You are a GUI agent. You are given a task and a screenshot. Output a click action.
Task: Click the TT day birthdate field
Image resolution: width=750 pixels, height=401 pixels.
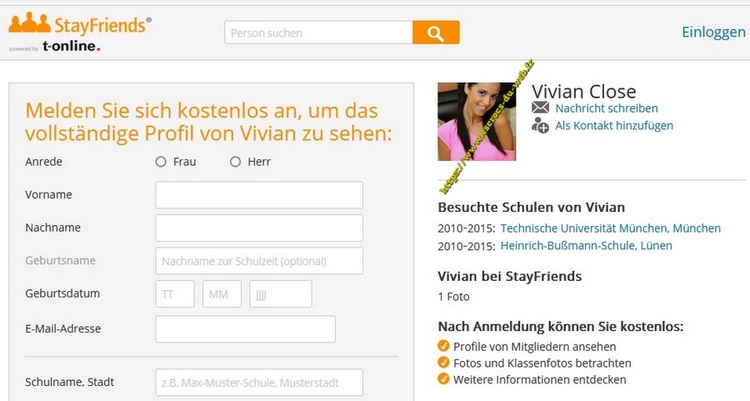[x=175, y=294]
